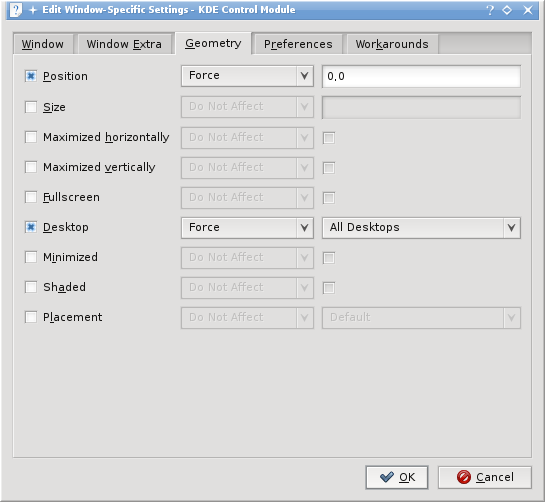Click the window menu icon in title bar
The width and height of the screenshot is (545, 502).
point(16,10)
